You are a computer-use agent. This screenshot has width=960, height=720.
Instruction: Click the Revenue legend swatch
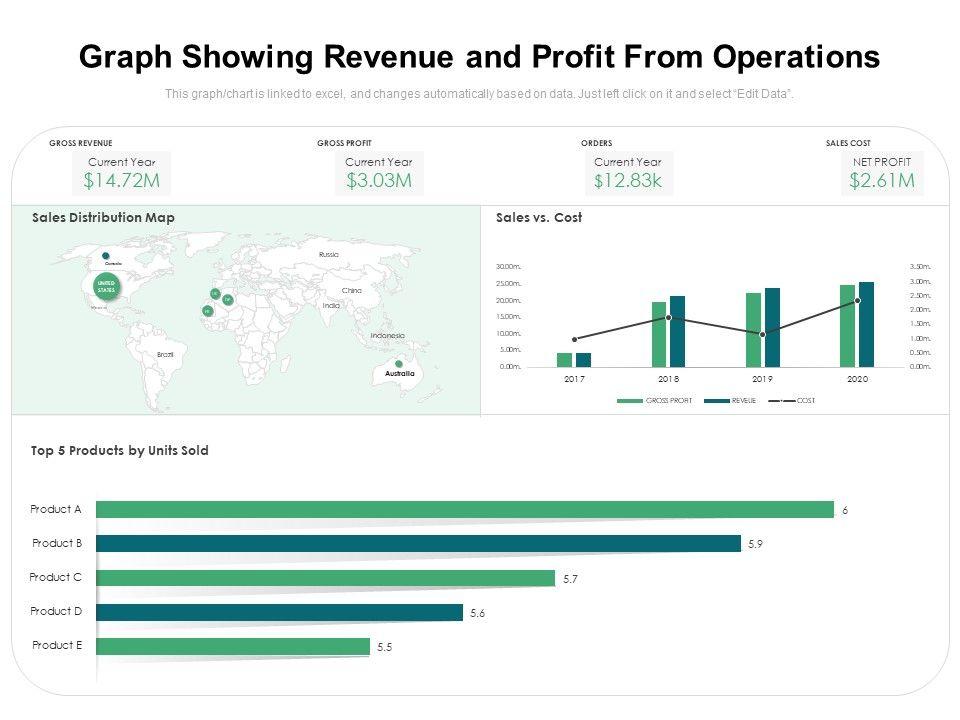[716, 401]
